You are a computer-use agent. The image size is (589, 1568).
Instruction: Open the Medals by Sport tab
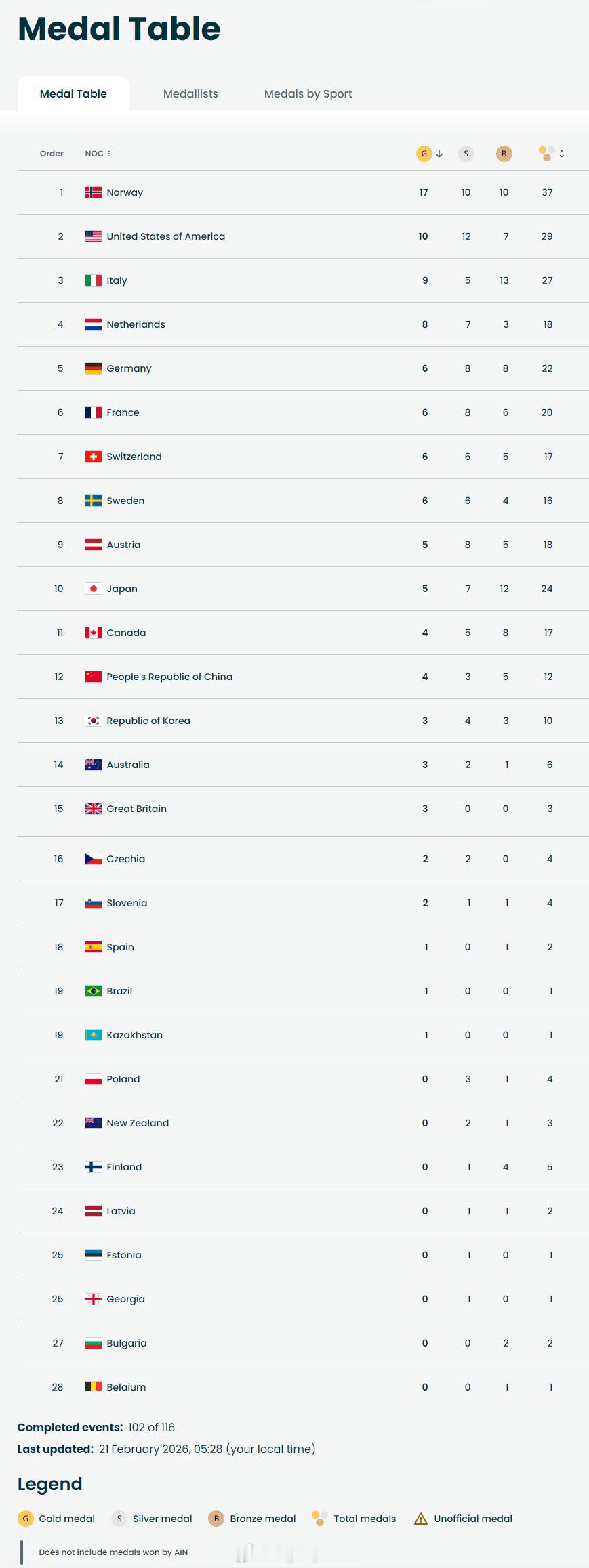308,93
